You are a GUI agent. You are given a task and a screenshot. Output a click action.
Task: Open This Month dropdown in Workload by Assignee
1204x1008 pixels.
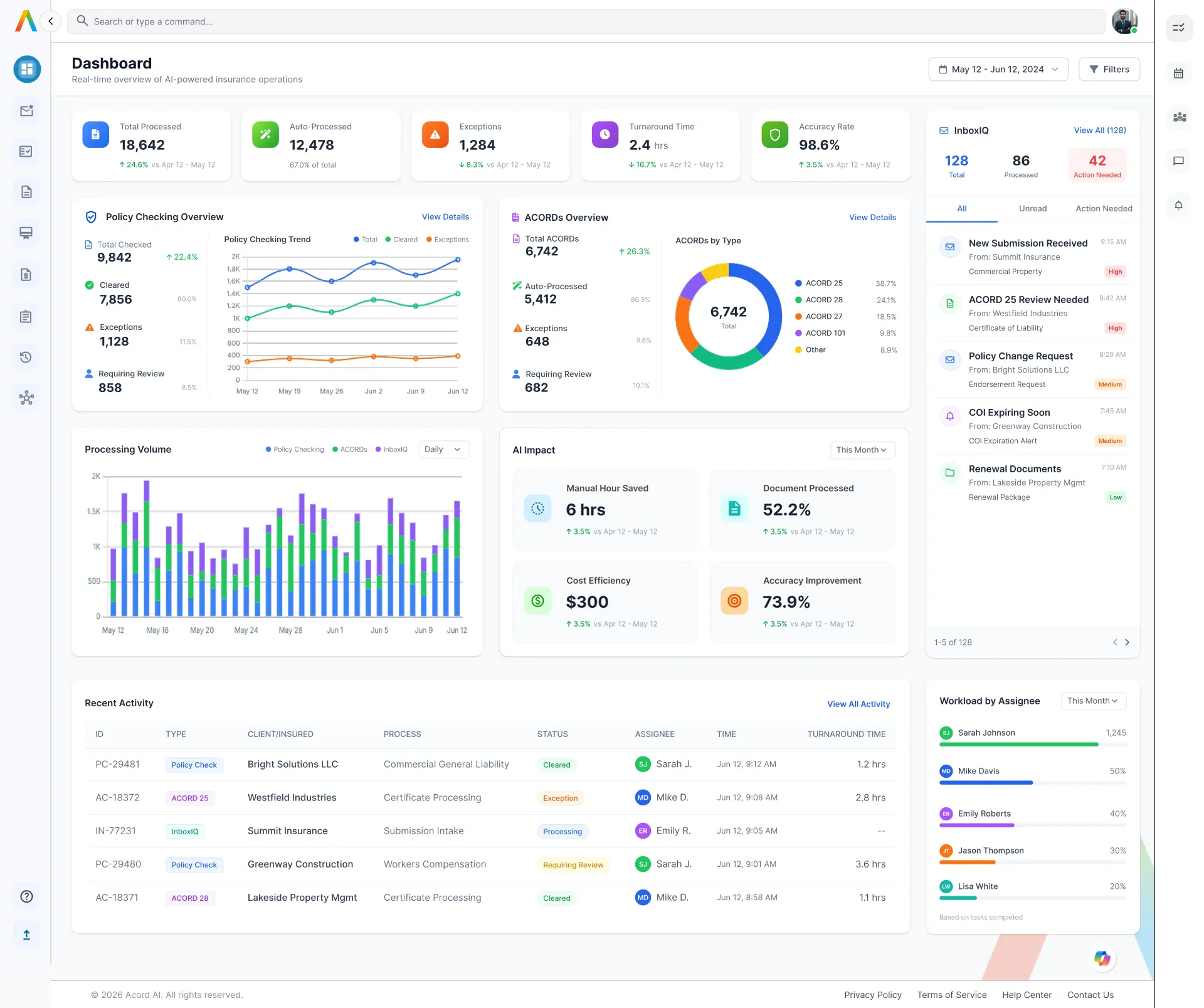1093,701
